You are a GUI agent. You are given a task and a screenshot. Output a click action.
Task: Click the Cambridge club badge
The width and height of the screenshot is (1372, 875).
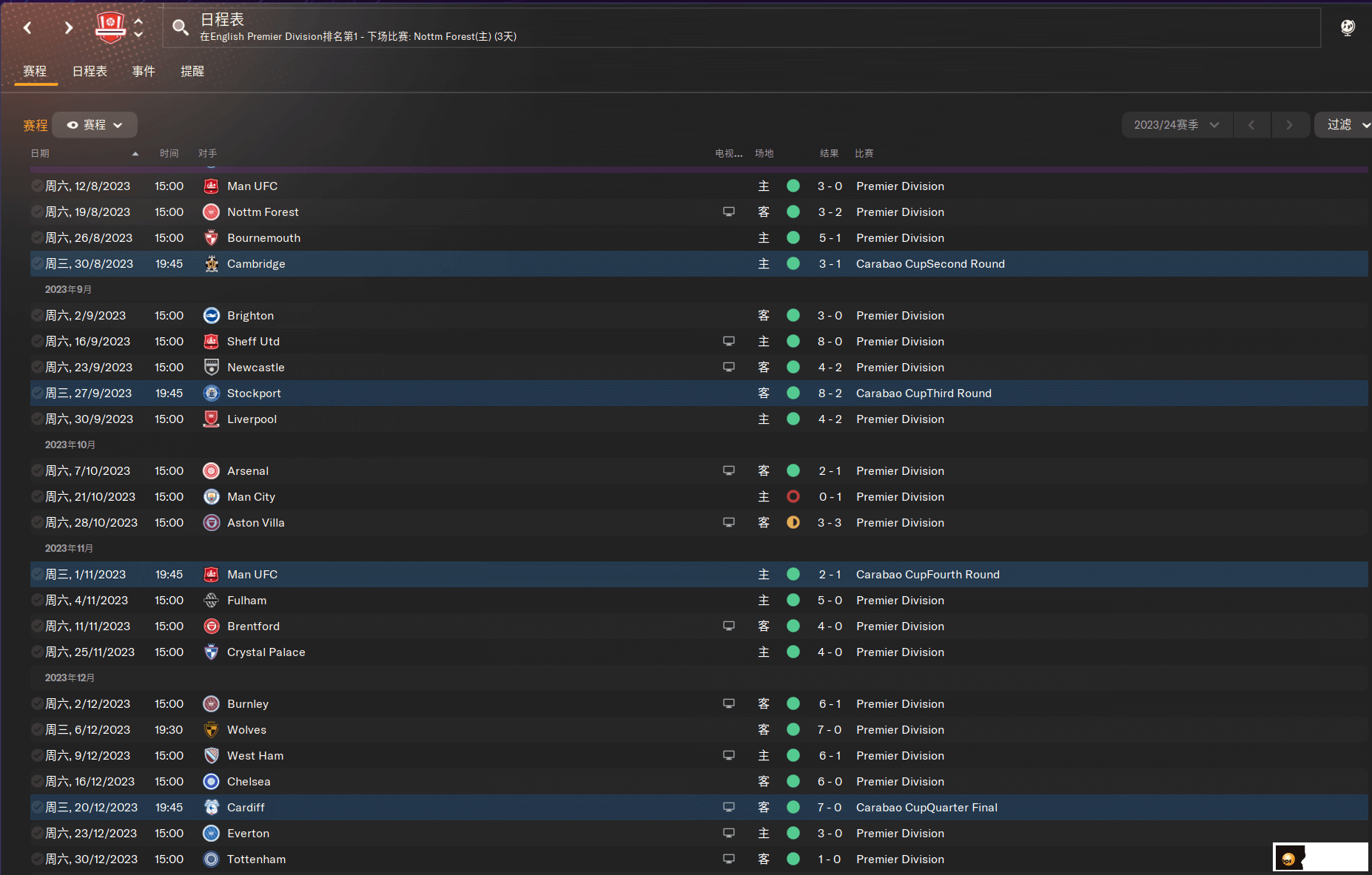[x=211, y=264]
